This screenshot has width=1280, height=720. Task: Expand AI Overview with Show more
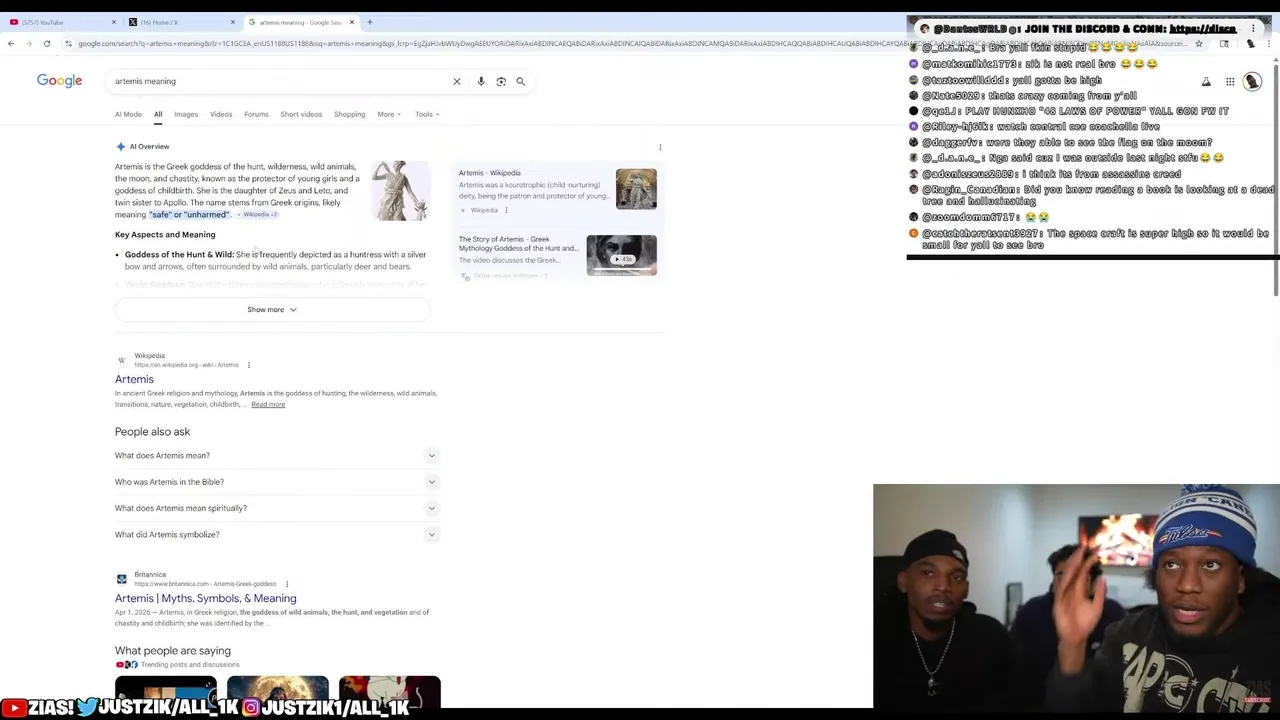(272, 310)
